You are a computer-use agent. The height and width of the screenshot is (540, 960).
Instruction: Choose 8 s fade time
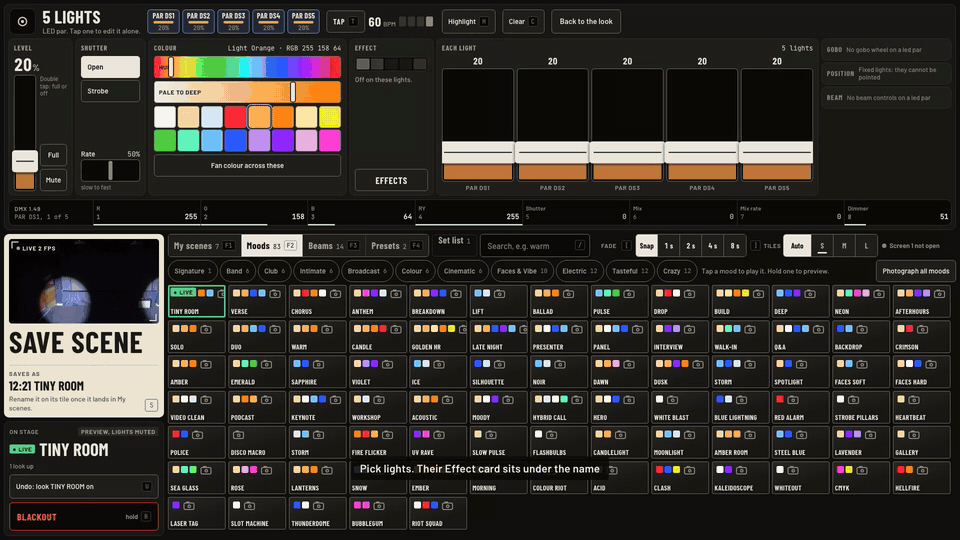(735, 246)
